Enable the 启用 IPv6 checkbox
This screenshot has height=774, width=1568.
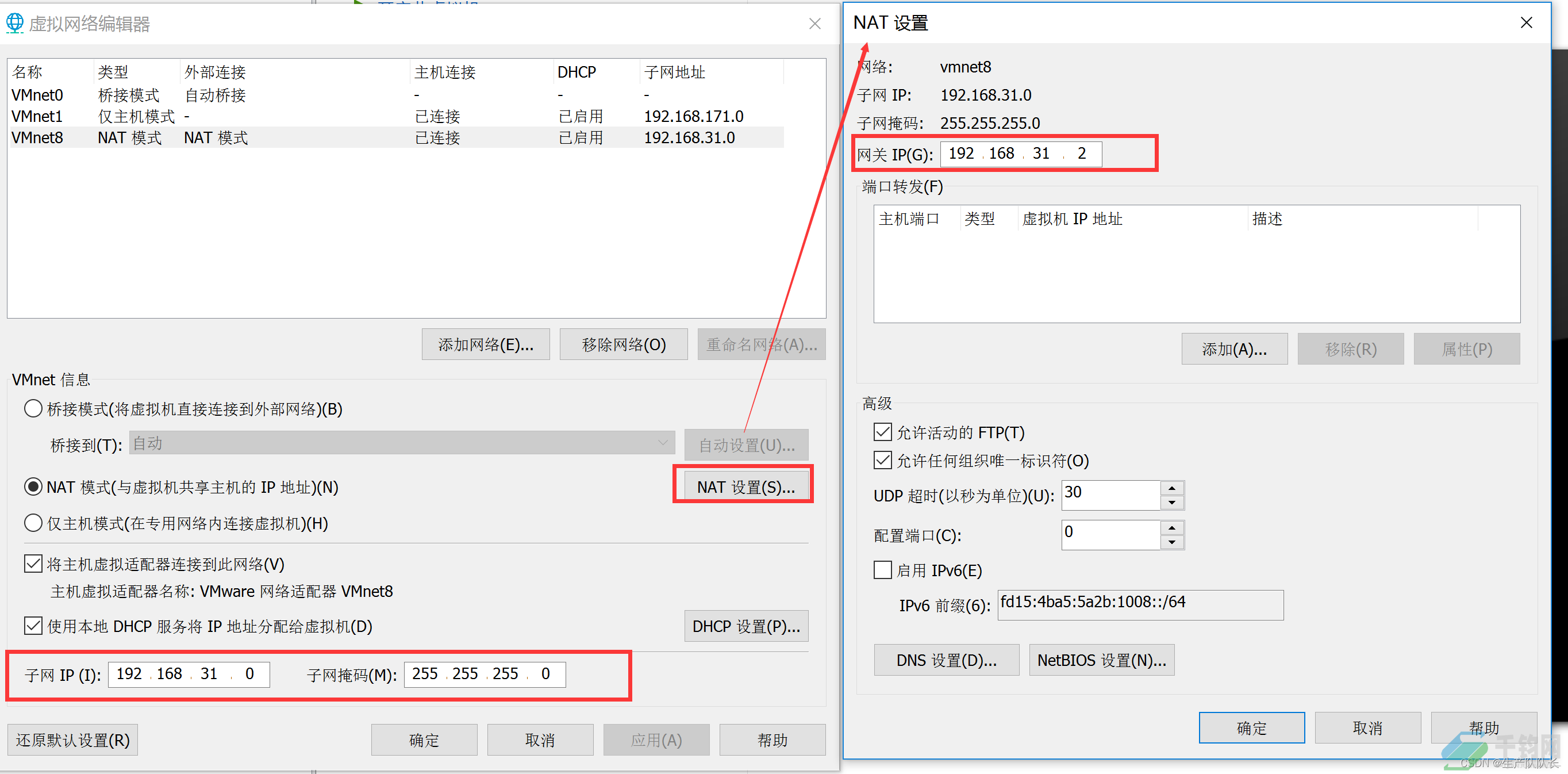(883, 570)
